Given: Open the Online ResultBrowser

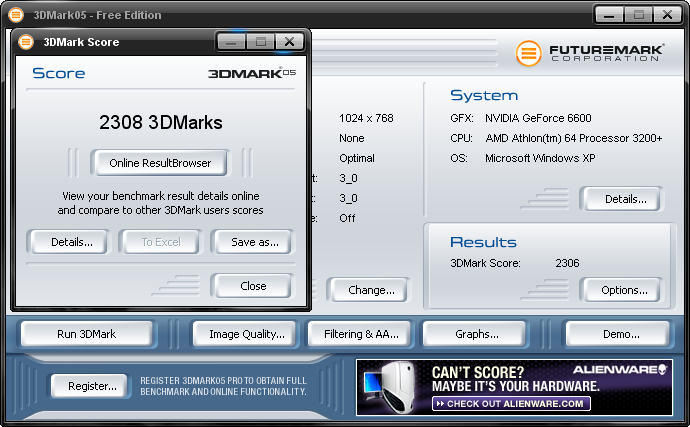Looking at the screenshot, I should (x=160, y=163).
